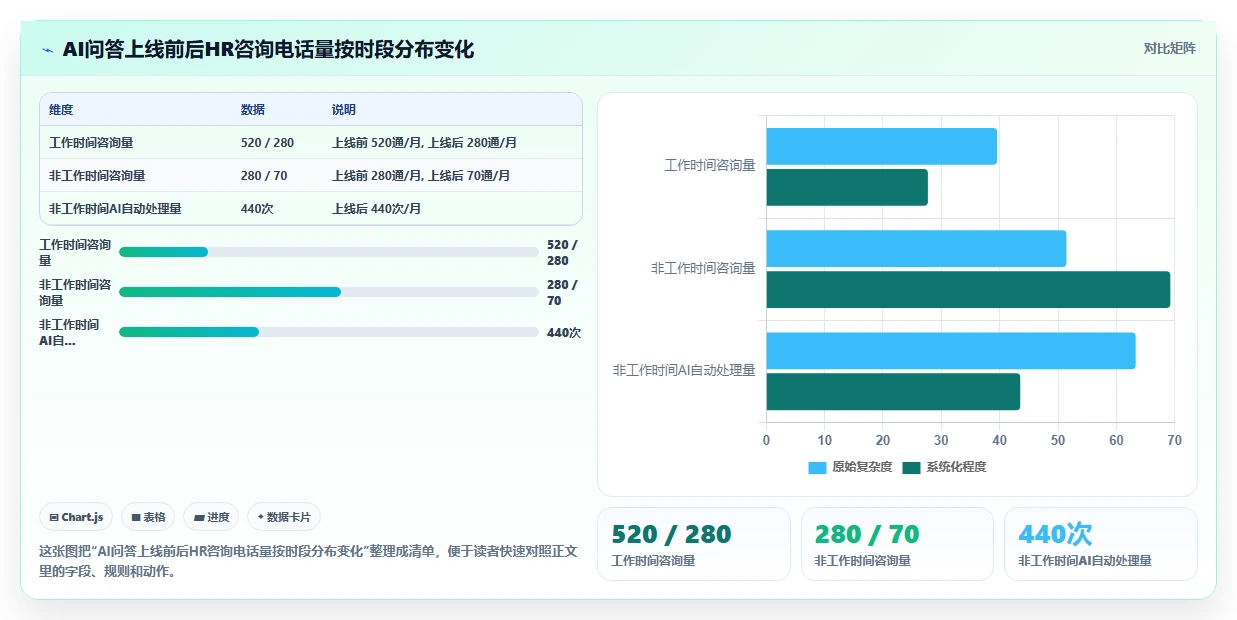Click description 上线后 440次/月
This screenshot has height=620, width=1237.
click(377, 209)
